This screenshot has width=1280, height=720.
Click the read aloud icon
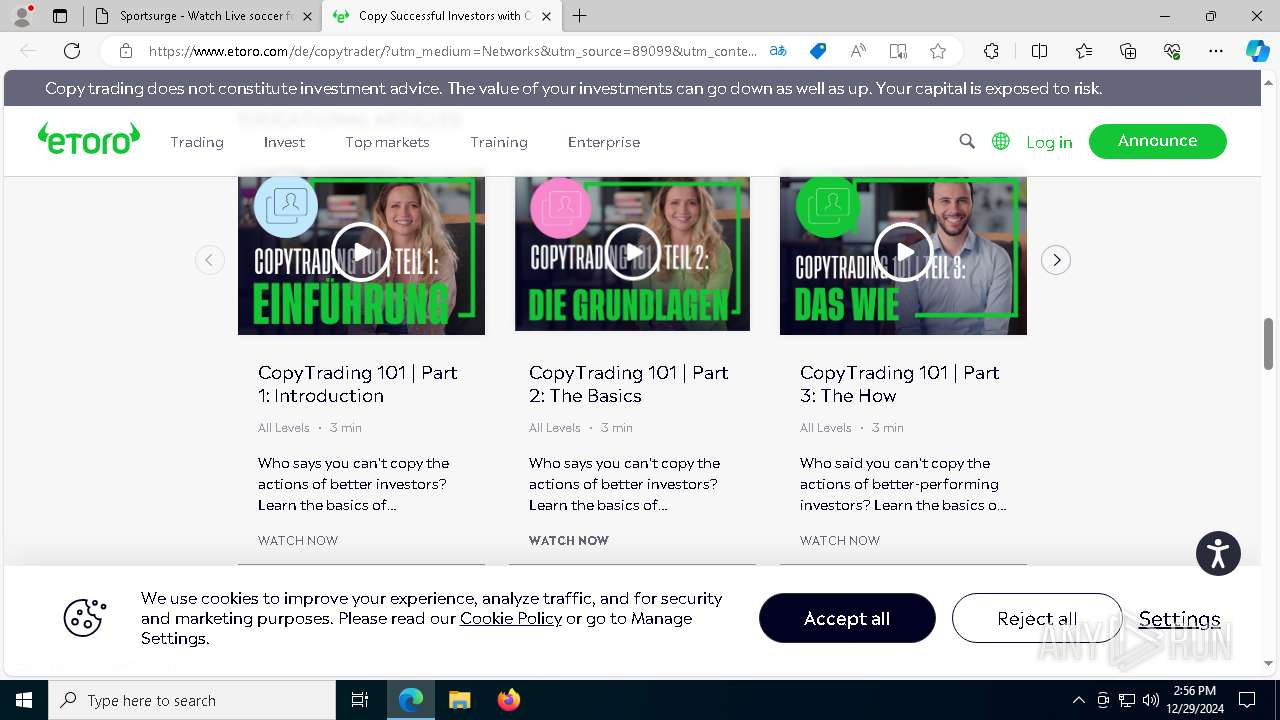pyautogui.click(x=858, y=51)
